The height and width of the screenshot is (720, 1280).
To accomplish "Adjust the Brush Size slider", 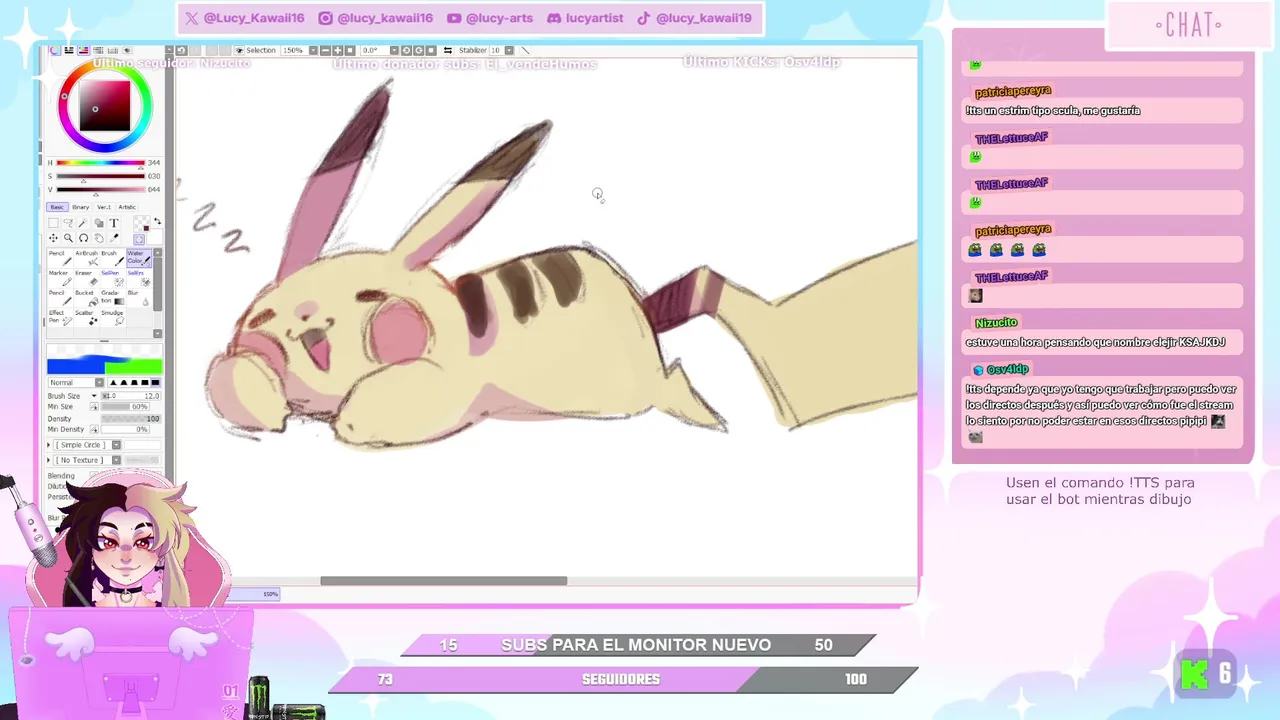I will click(x=131, y=396).
